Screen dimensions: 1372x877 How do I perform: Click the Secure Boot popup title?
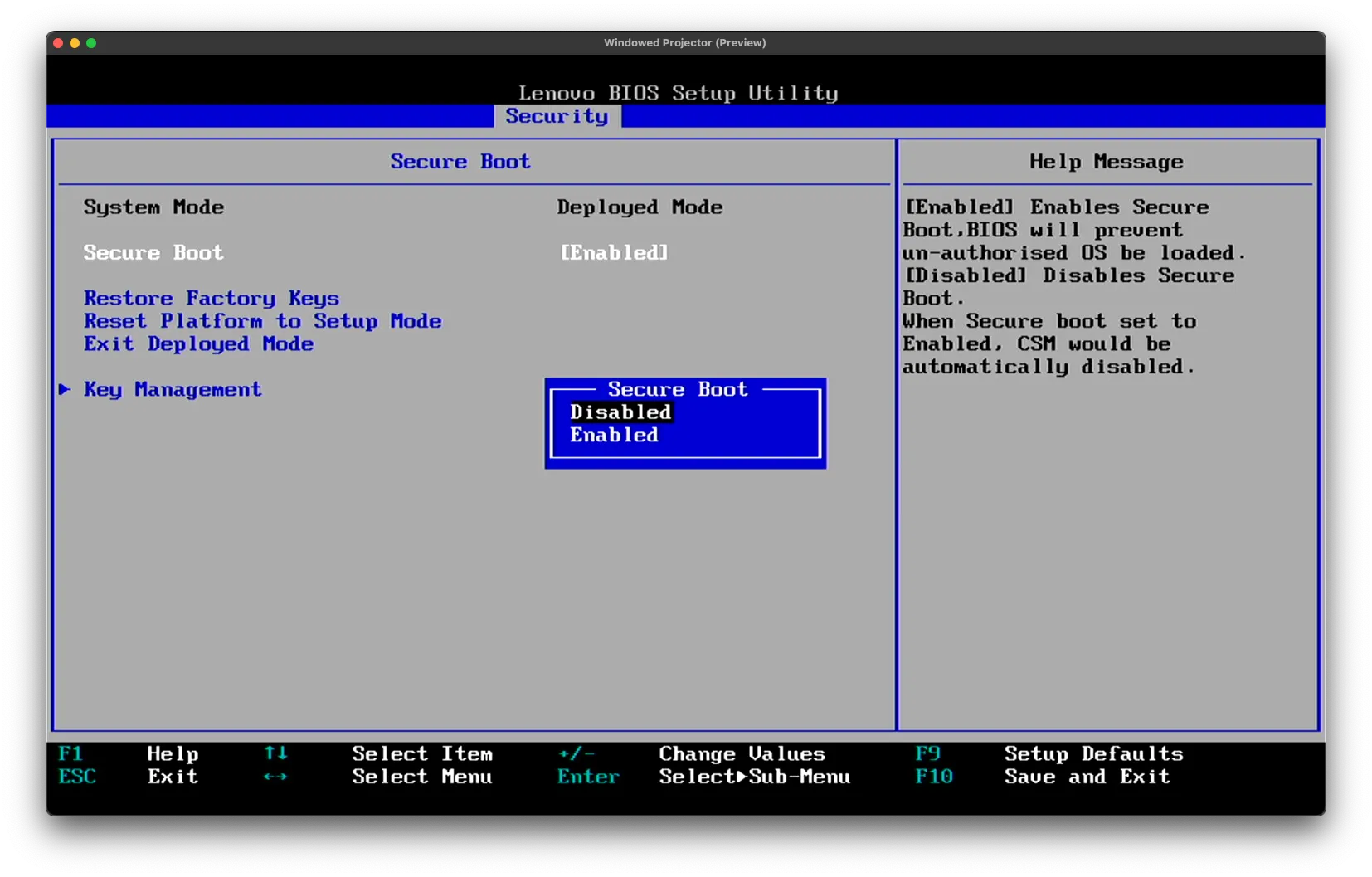[x=678, y=389]
